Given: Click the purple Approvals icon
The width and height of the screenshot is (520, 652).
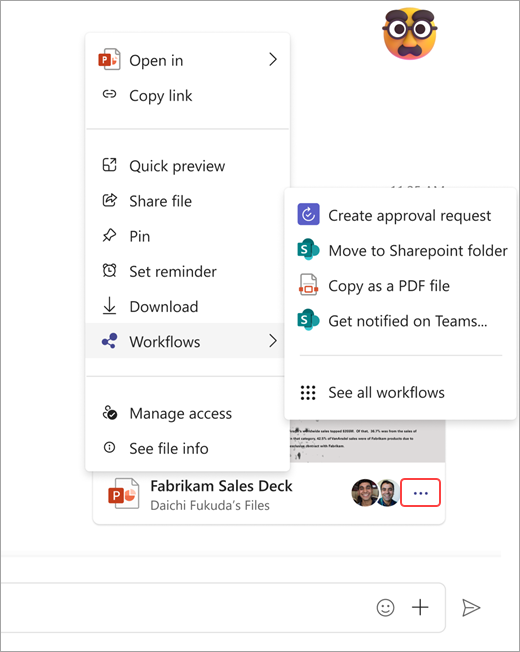Looking at the screenshot, I should point(308,214).
